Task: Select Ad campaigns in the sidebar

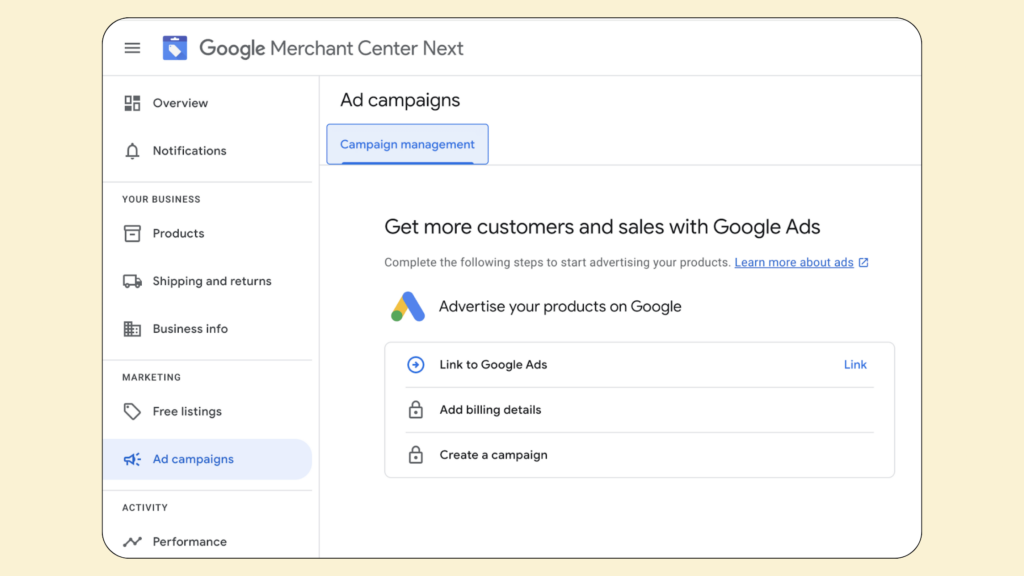Action: (208, 459)
